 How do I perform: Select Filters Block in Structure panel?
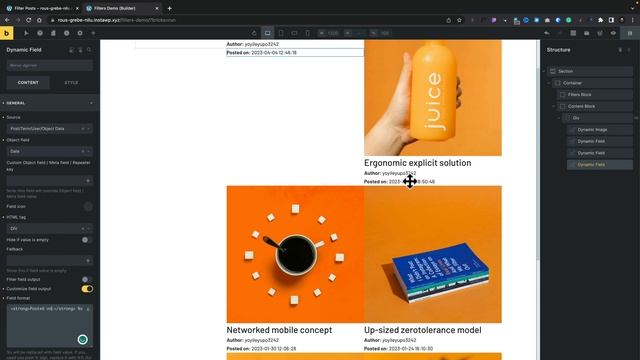pos(595,95)
